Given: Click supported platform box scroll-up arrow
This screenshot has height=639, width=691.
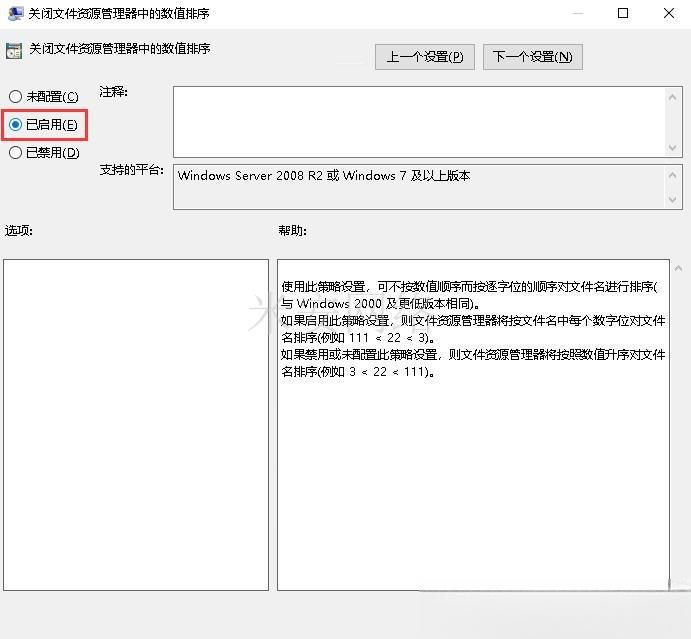Looking at the screenshot, I should pos(672,175).
